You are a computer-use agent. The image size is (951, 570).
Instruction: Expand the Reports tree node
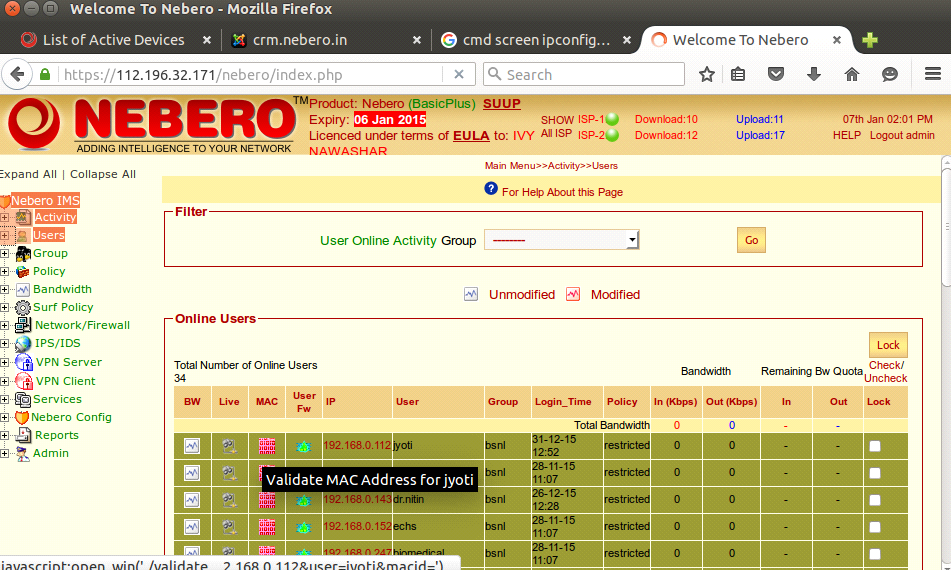pyautogui.click(x=4, y=435)
